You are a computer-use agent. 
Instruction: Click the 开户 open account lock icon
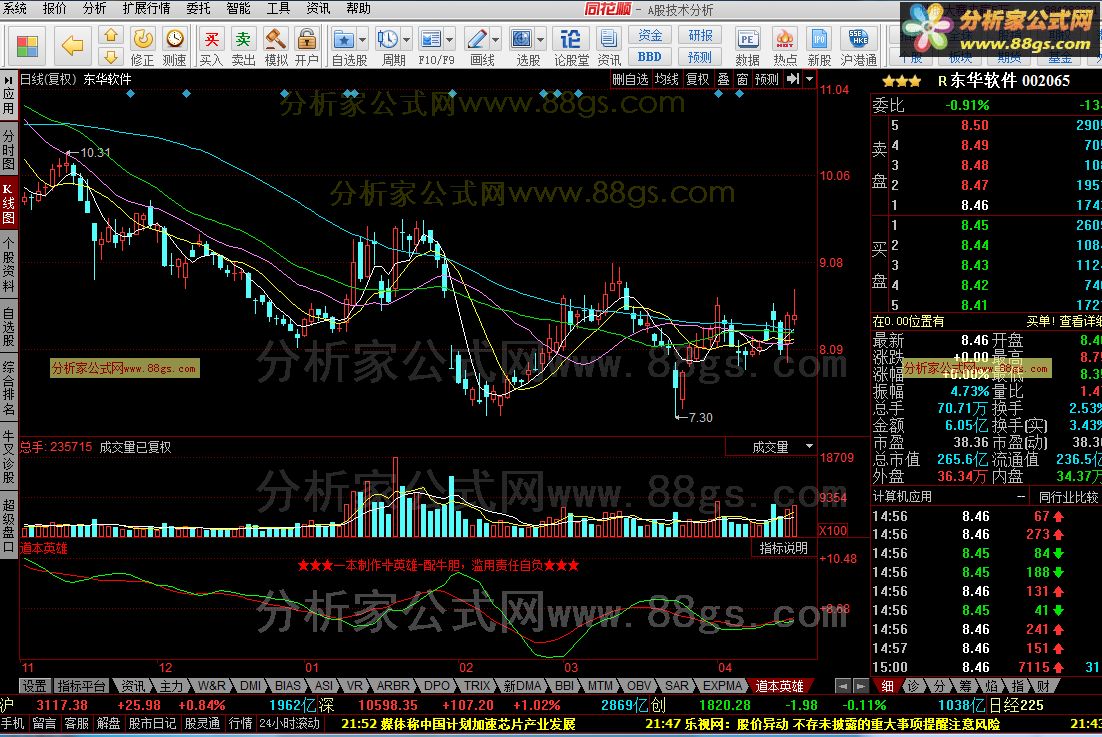click(306, 46)
